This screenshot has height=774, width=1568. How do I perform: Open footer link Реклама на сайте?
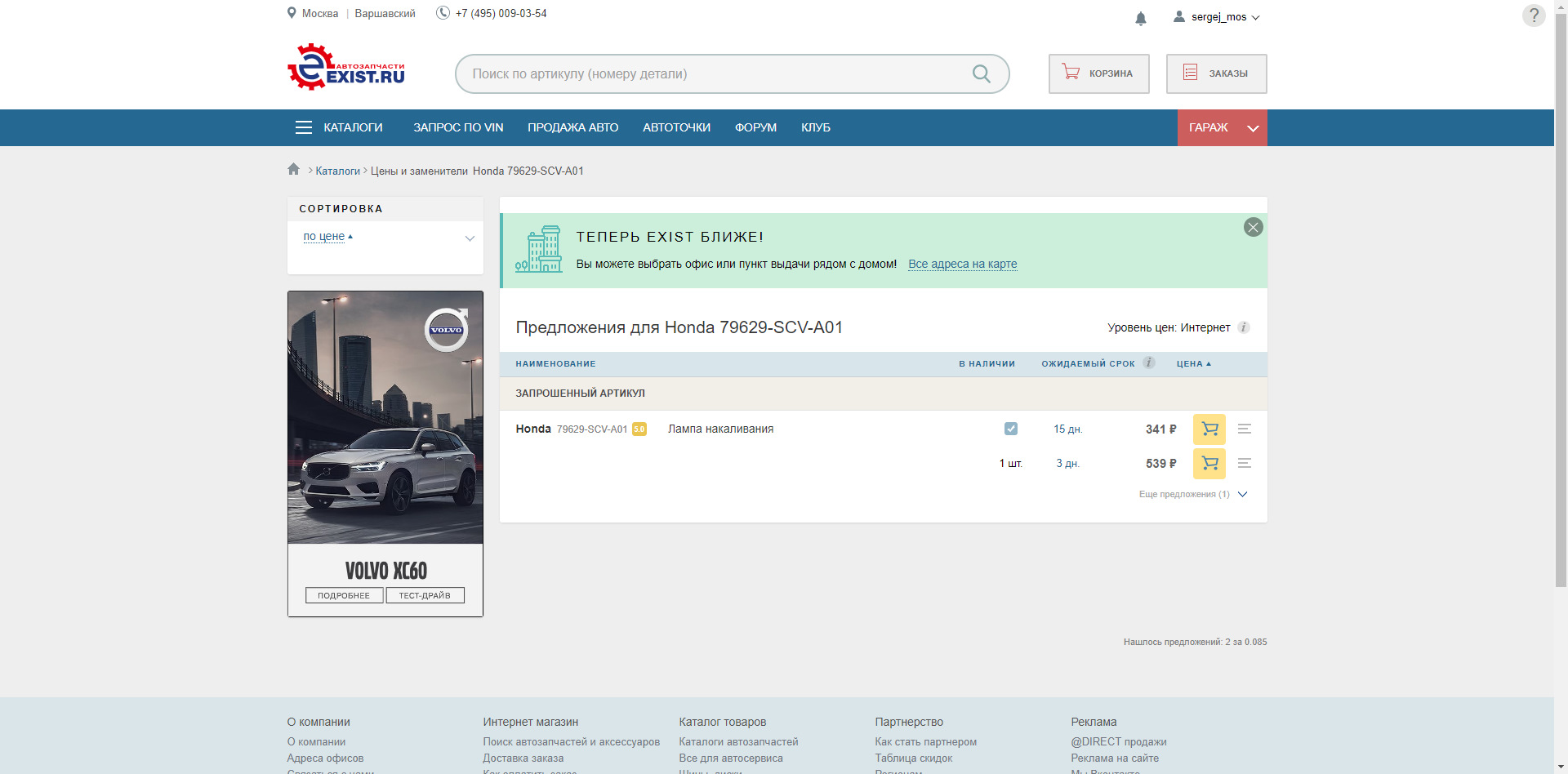tap(1115, 758)
